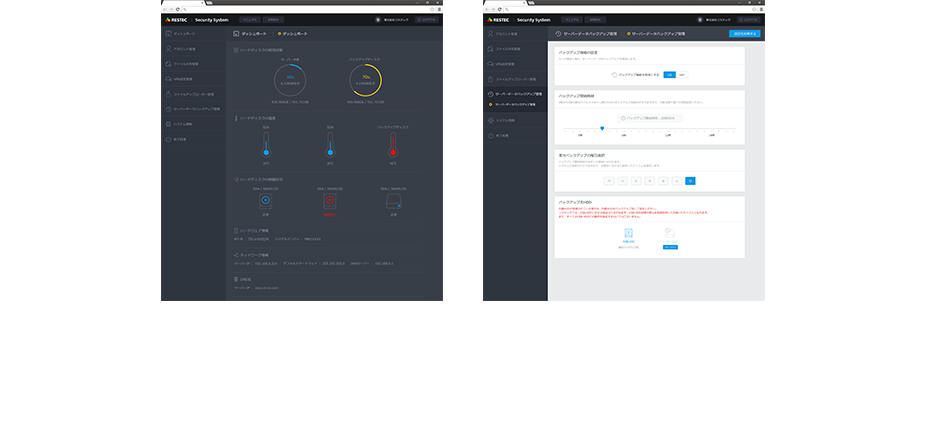Click the blue save settings button in right window

click(x=744, y=34)
